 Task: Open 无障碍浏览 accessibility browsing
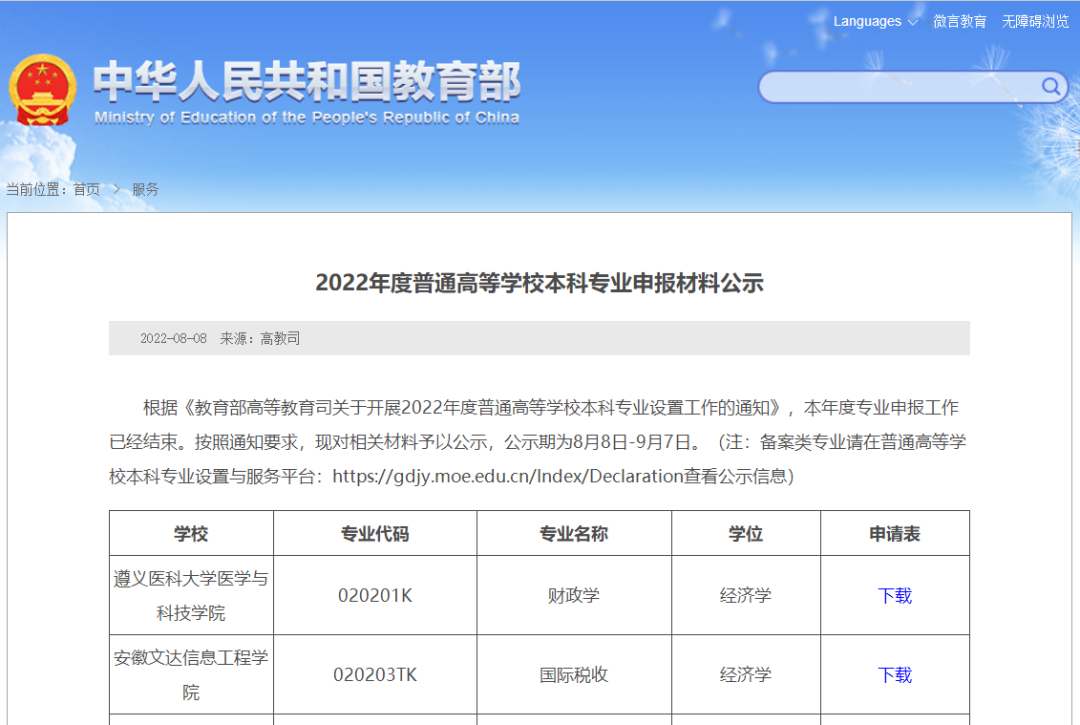1035,22
